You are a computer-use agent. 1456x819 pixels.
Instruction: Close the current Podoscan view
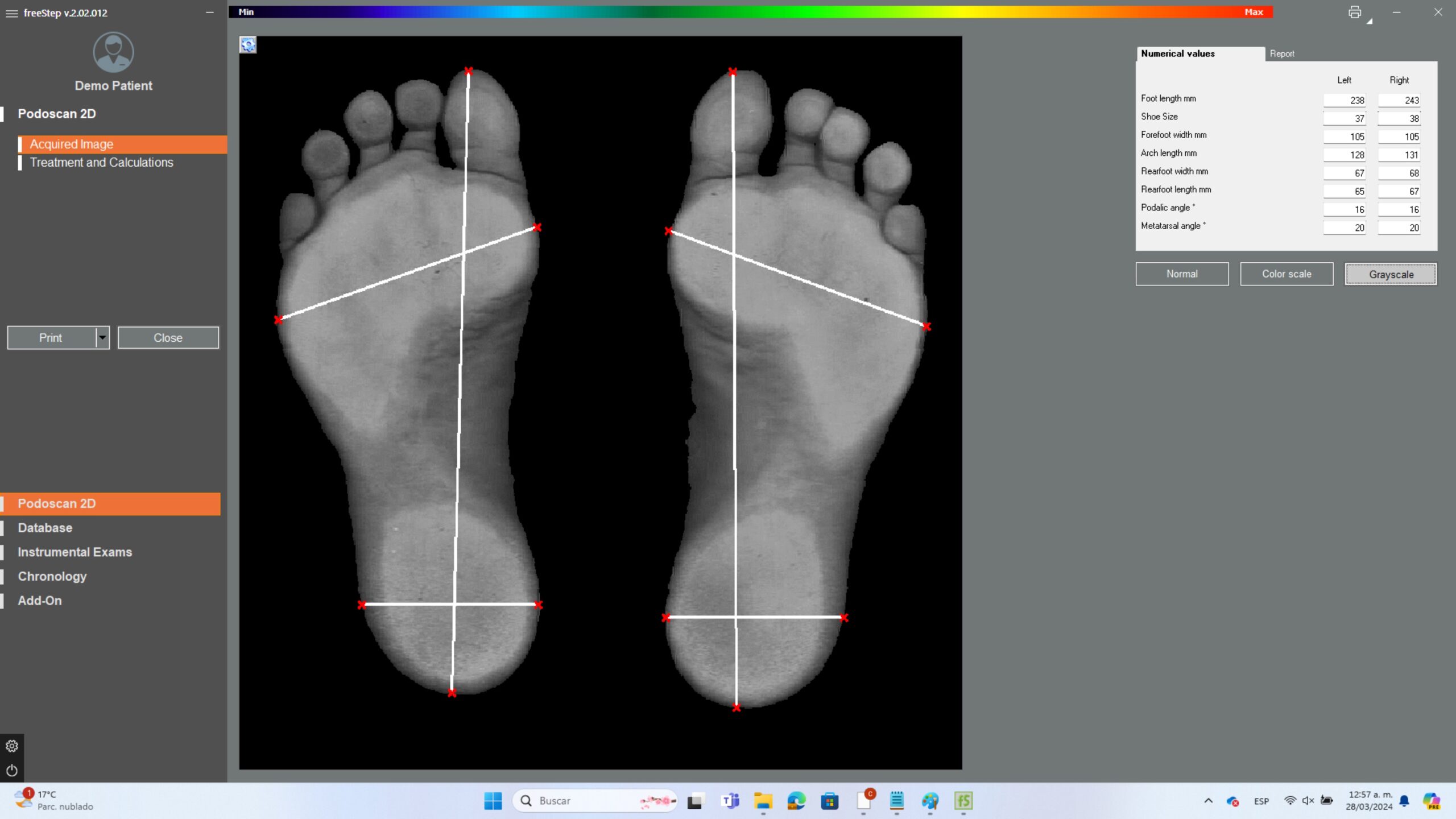pos(168,337)
